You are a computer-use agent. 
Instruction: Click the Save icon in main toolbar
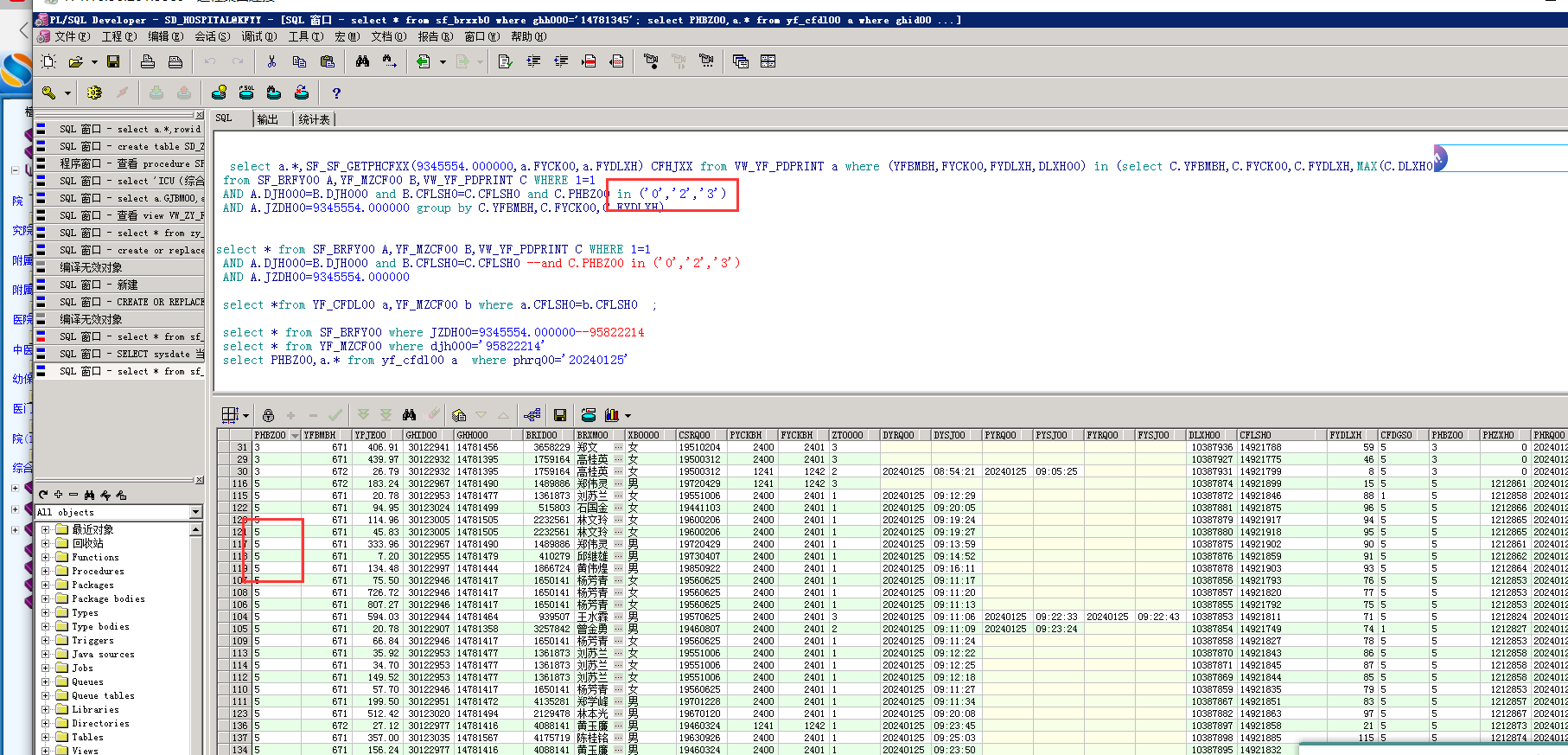click(113, 61)
